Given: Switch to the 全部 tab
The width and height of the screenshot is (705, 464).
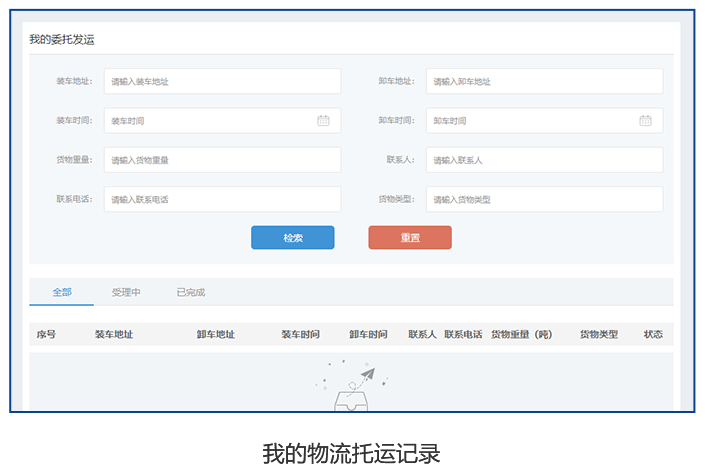Looking at the screenshot, I should (x=62, y=292).
